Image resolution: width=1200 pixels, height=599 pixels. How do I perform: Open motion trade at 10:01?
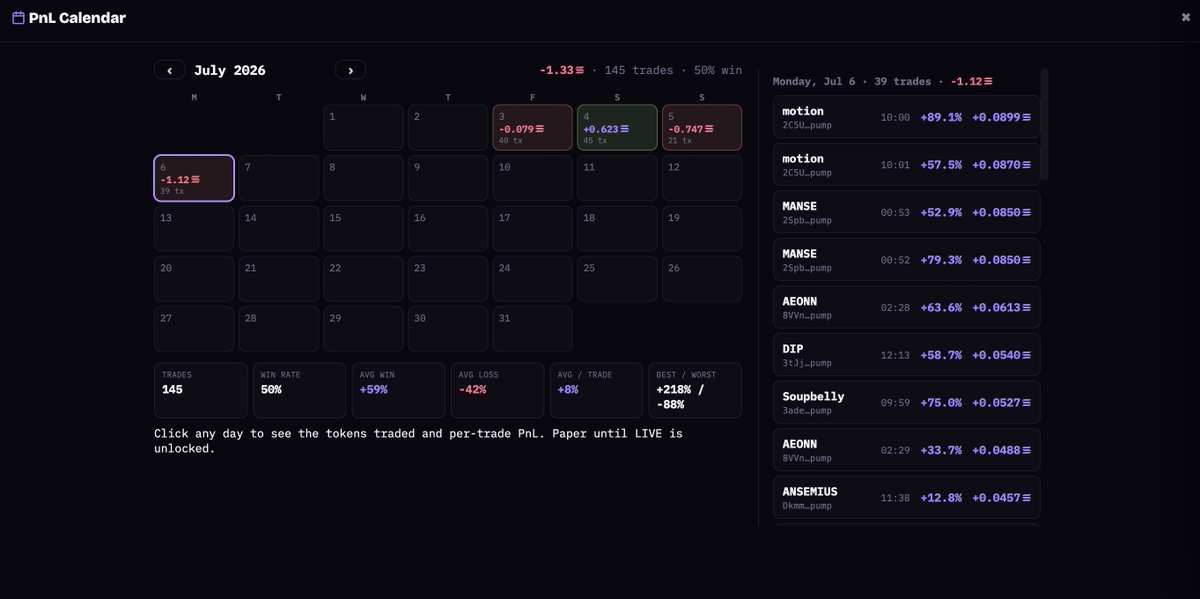coord(906,164)
